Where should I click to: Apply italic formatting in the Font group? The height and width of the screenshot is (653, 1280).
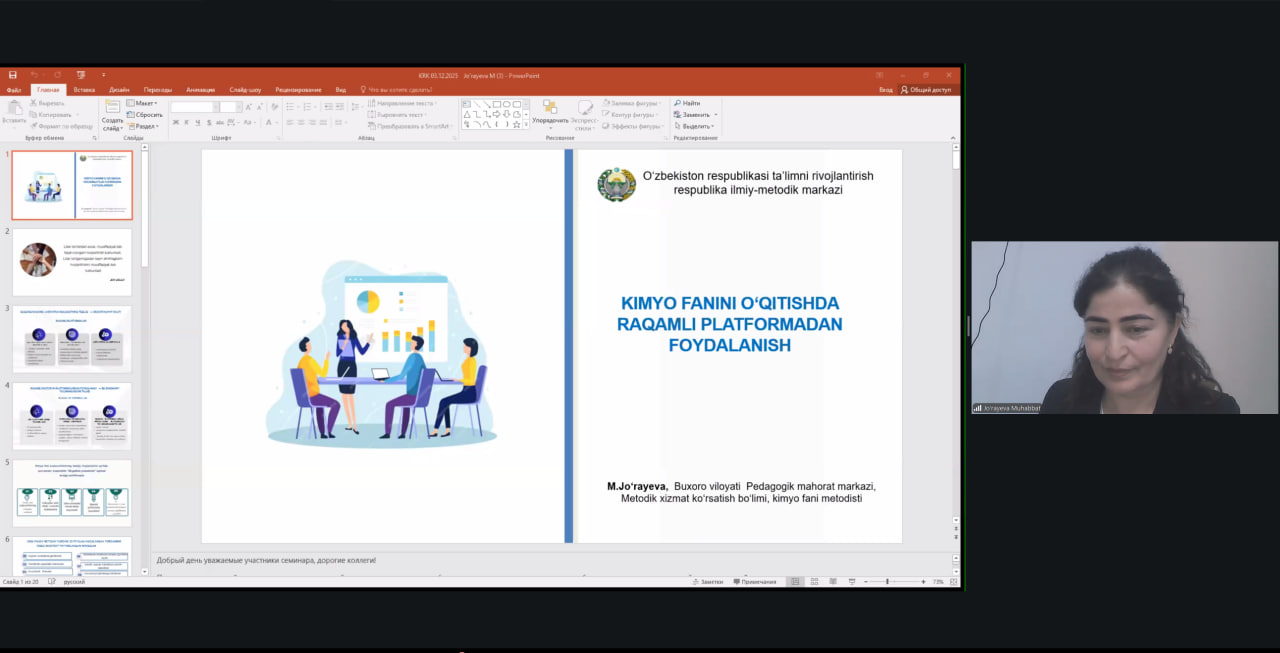point(186,123)
